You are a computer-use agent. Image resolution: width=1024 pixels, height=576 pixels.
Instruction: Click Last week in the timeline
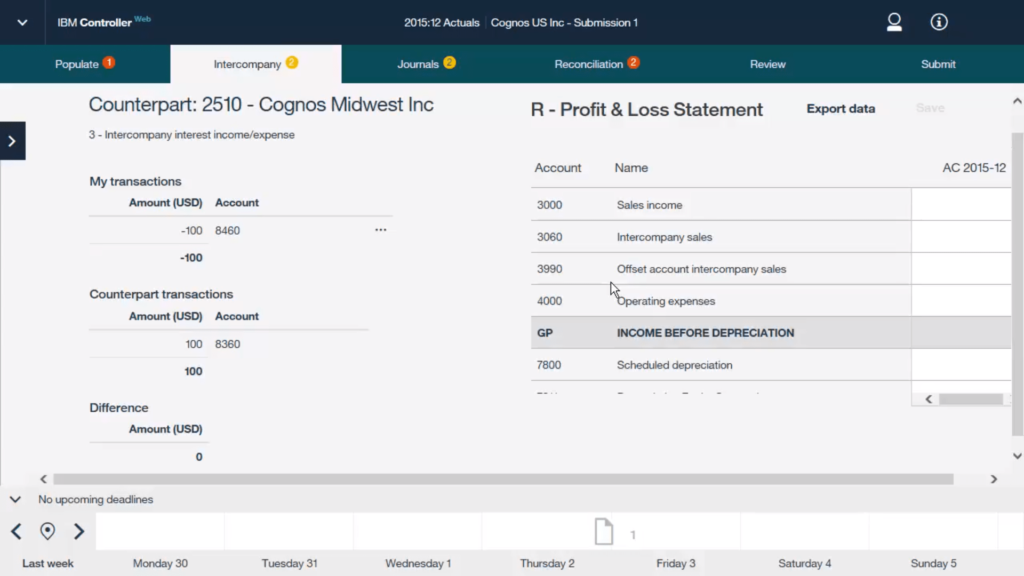46,563
